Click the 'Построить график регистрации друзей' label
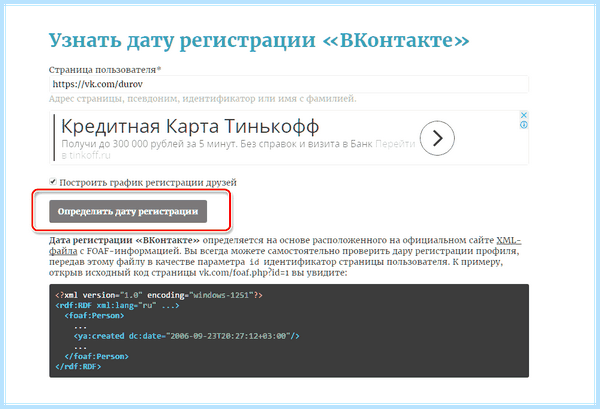The height and width of the screenshot is (409, 600). [x=148, y=183]
